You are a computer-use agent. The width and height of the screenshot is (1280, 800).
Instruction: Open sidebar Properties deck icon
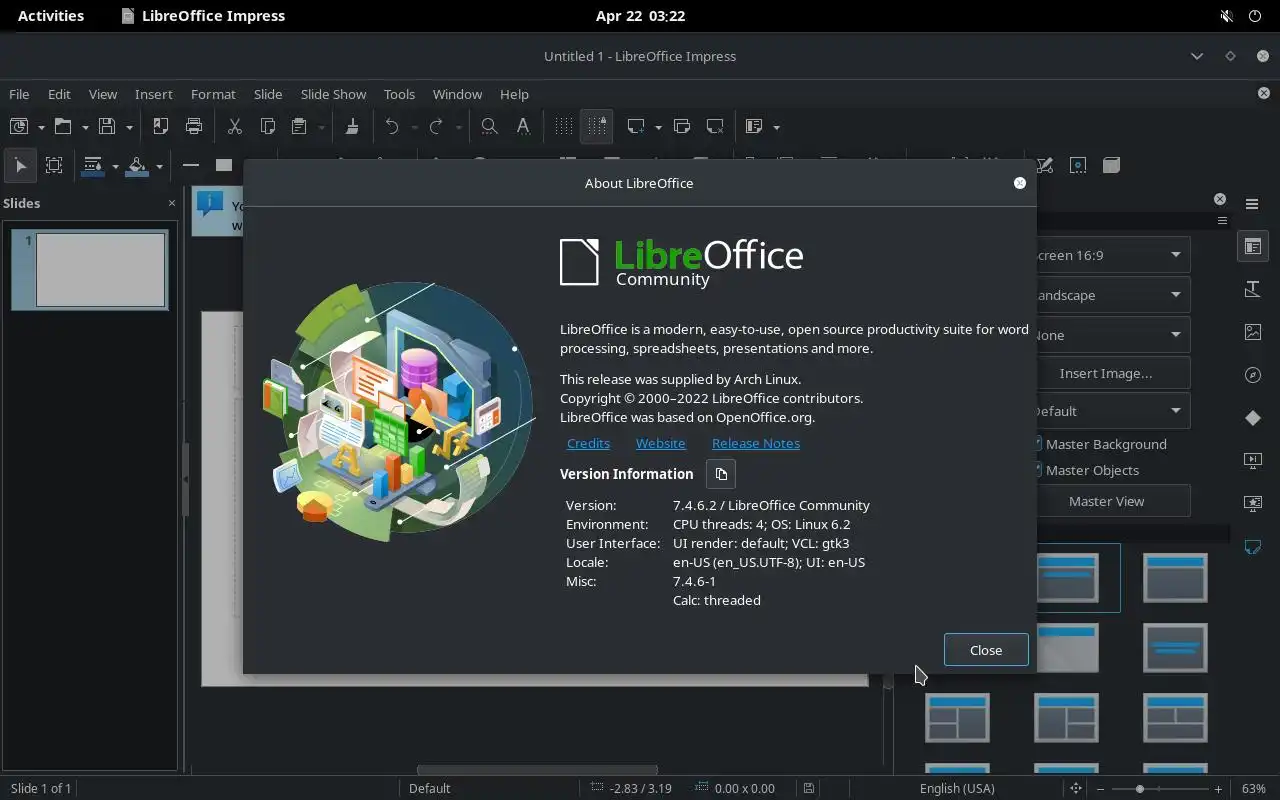click(x=1253, y=246)
